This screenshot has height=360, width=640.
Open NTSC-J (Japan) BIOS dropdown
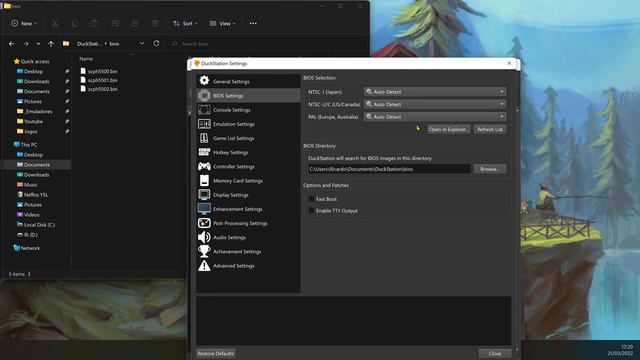pyautogui.click(x=435, y=92)
